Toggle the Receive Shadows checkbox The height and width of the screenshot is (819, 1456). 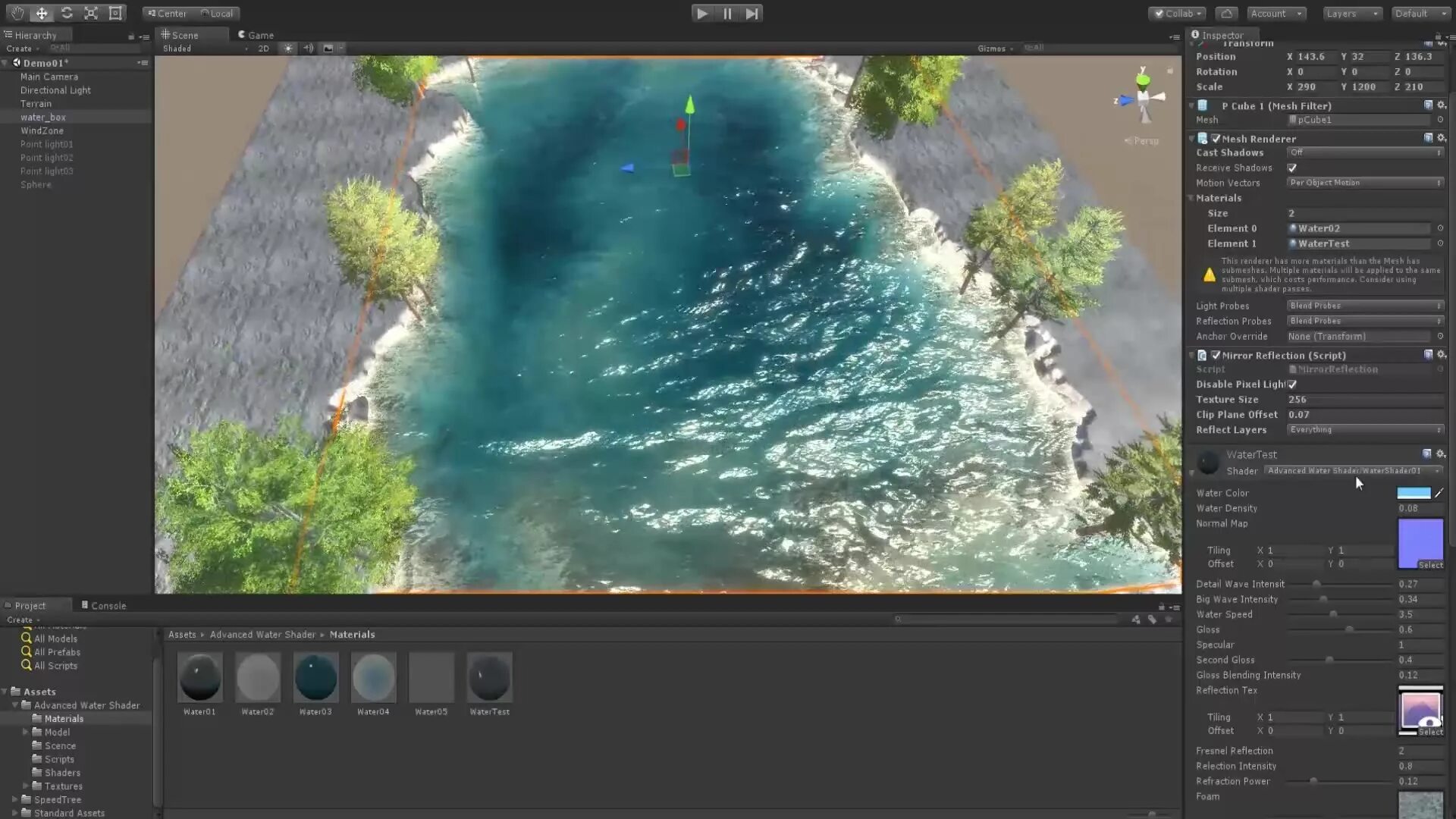[1291, 168]
